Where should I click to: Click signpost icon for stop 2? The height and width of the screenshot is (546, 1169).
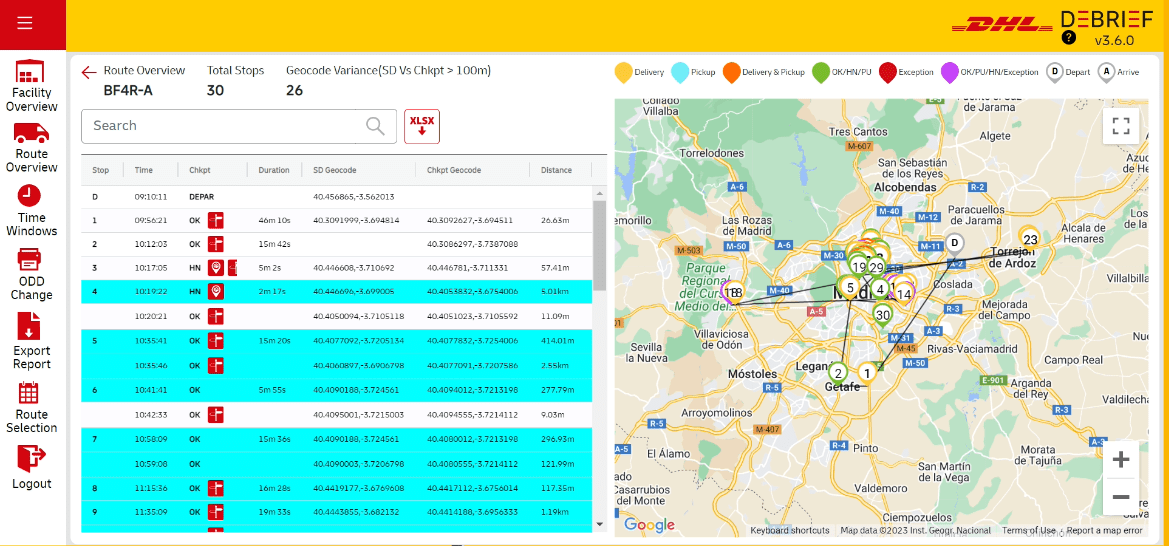[215, 244]
